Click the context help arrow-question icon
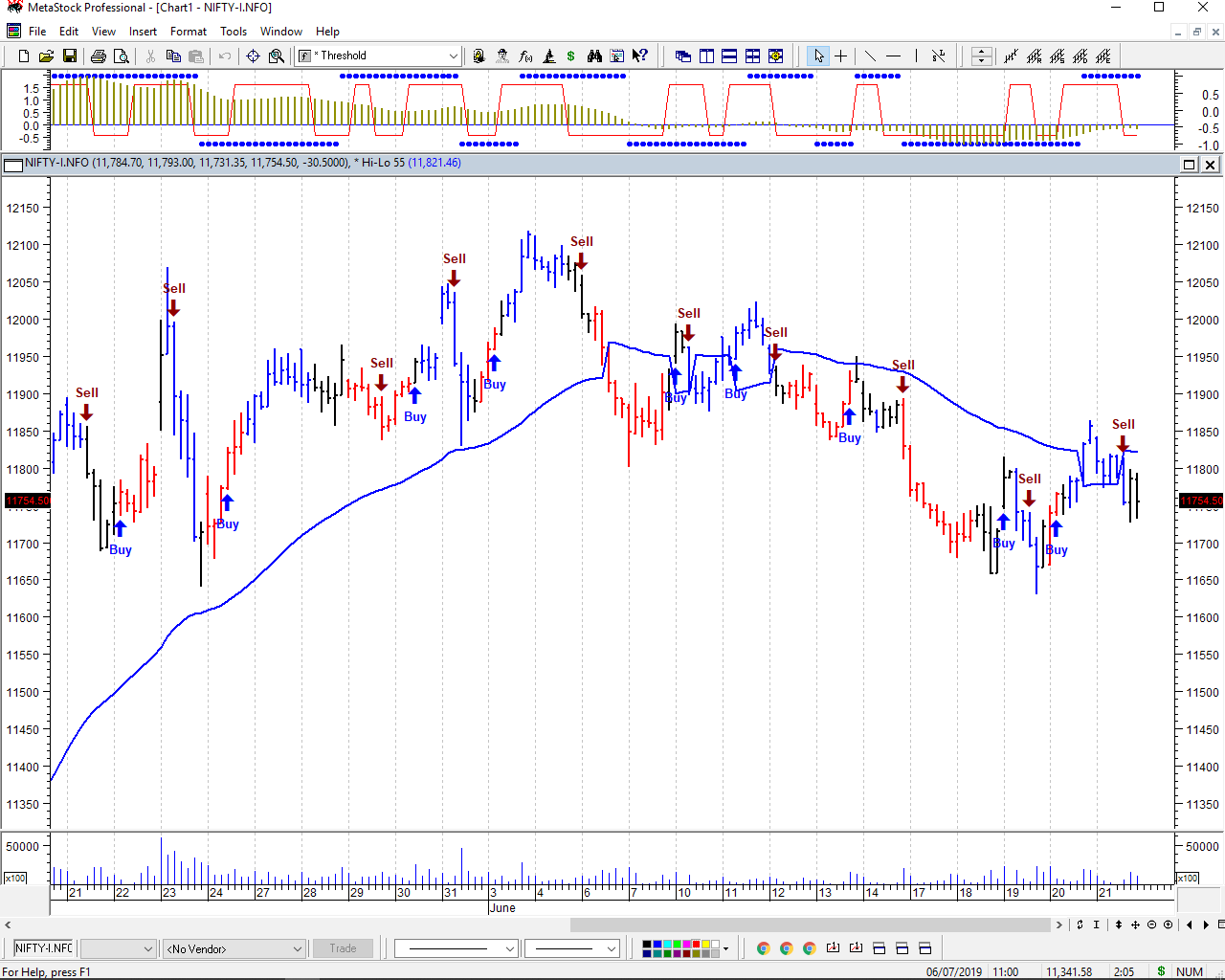 640,56
